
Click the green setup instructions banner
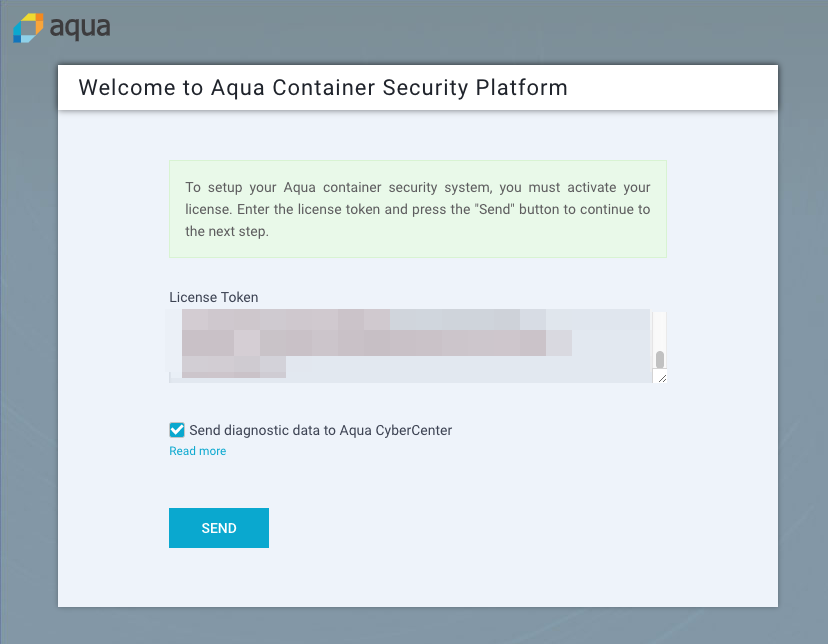pyautogui.click(x=417, y=208)
